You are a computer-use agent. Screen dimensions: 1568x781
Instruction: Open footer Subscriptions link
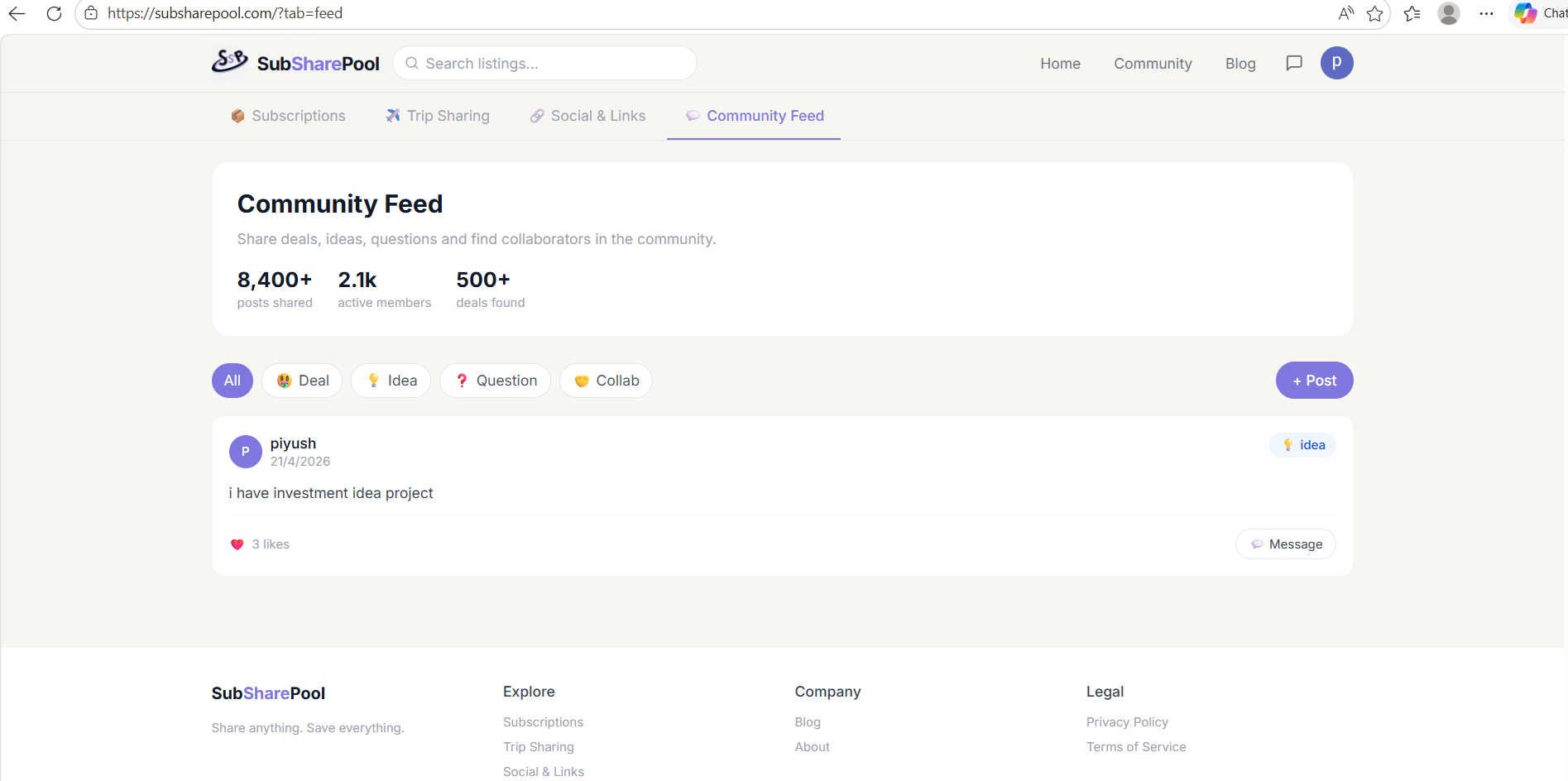tap(543, 722)
